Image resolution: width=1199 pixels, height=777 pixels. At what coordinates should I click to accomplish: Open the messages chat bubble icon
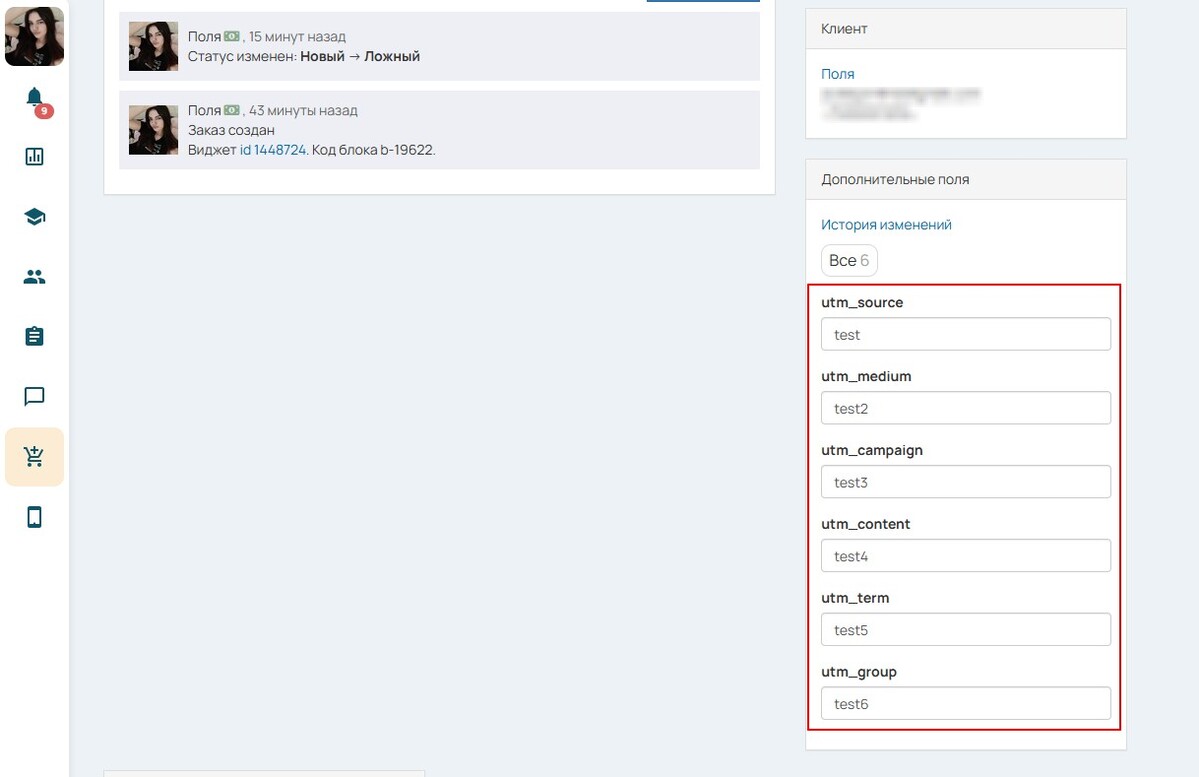(x=35, y=397)
